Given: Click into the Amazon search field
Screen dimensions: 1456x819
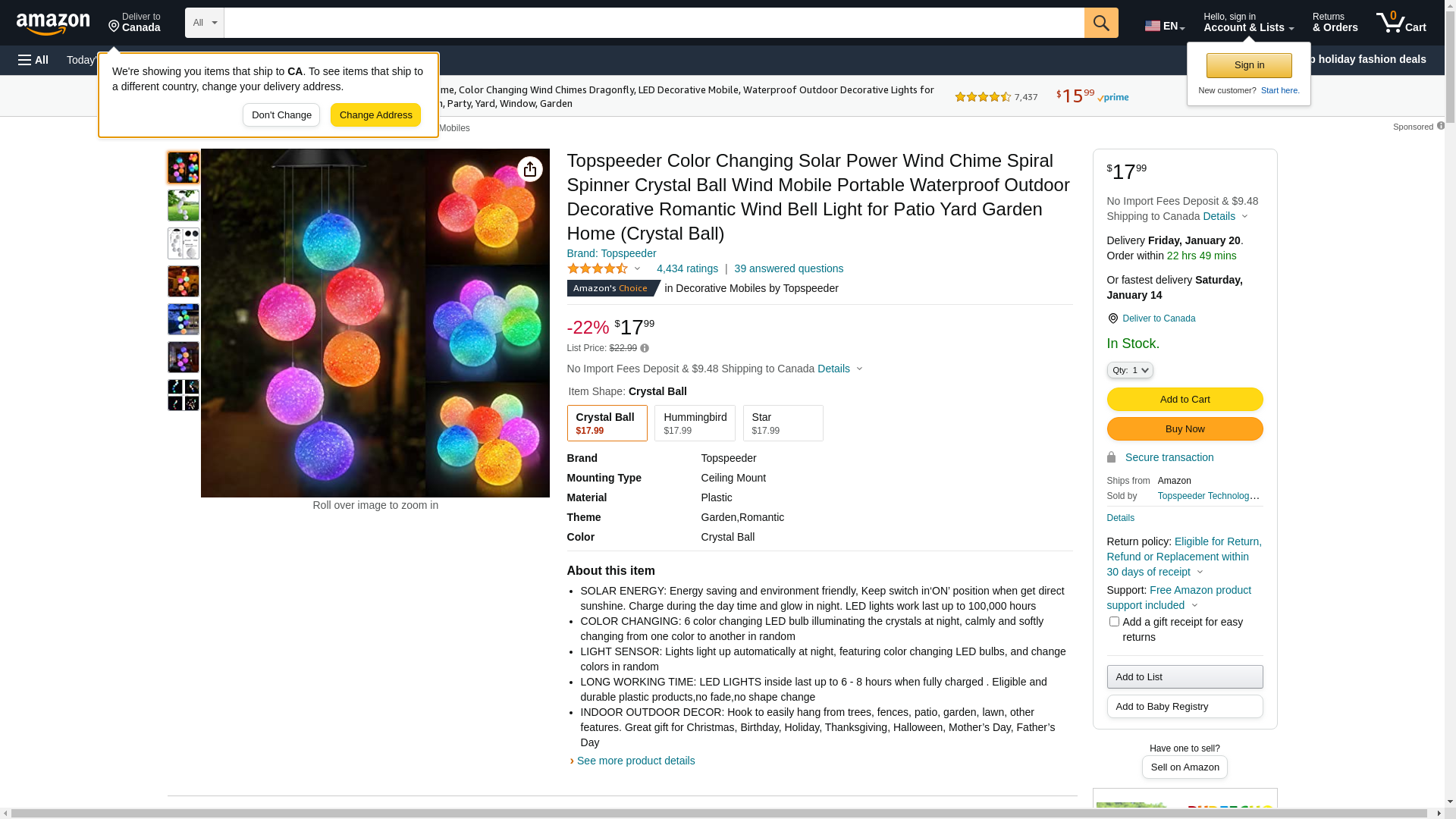Looking at the screenshot, I should click(654, 23).
